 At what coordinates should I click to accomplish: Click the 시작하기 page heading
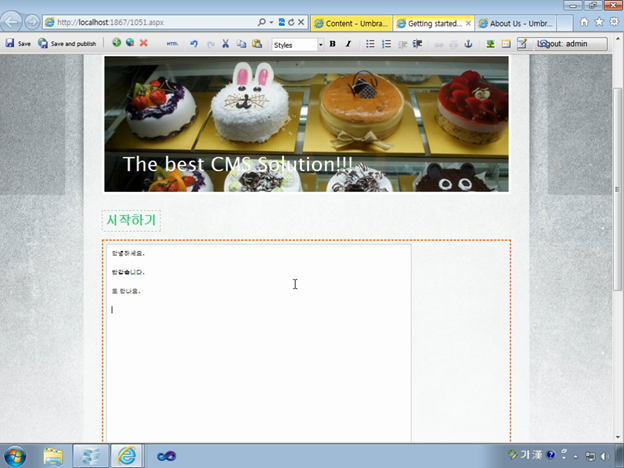[x=131, y=220]
